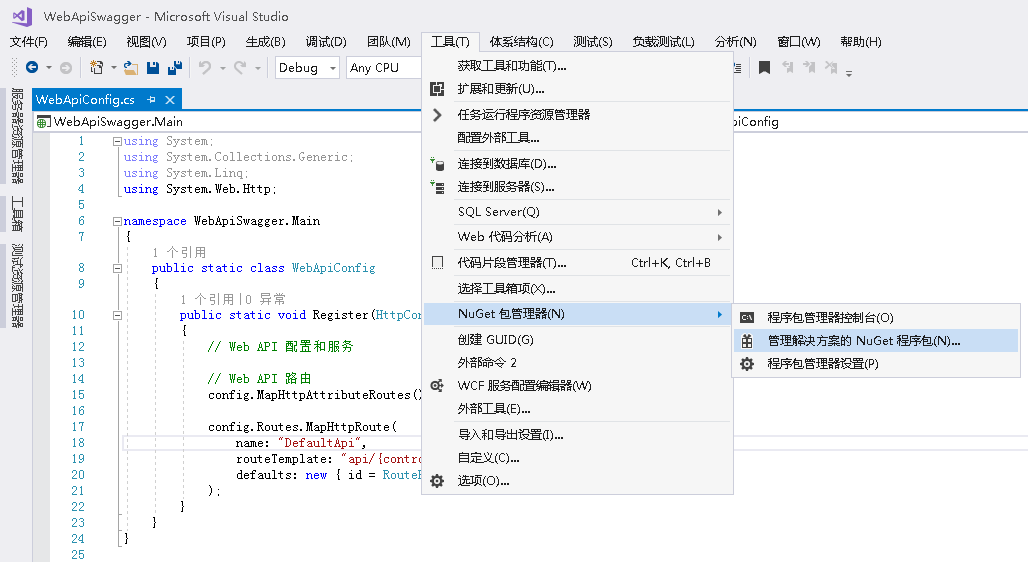Viewport: 1028px width, 562px height.
Task: Click the 扩展和更新 extensions icon
Action: pos(437,89)
